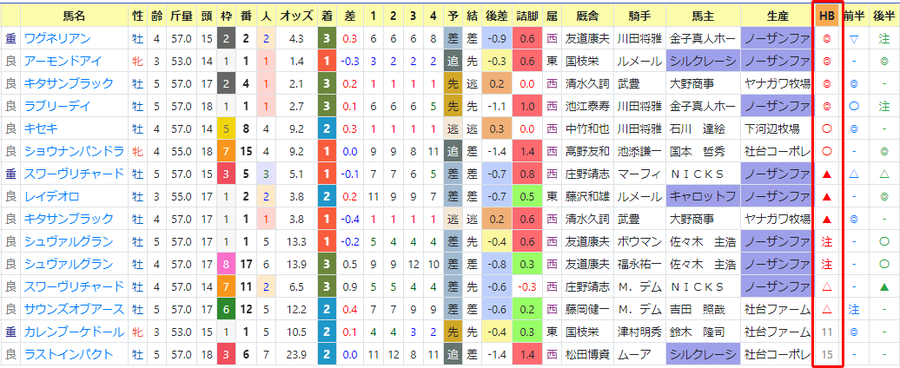900x368 pixels.
Task: Open キタサンブラック link in the 3.8 odds row
Action: click(68, 219)
